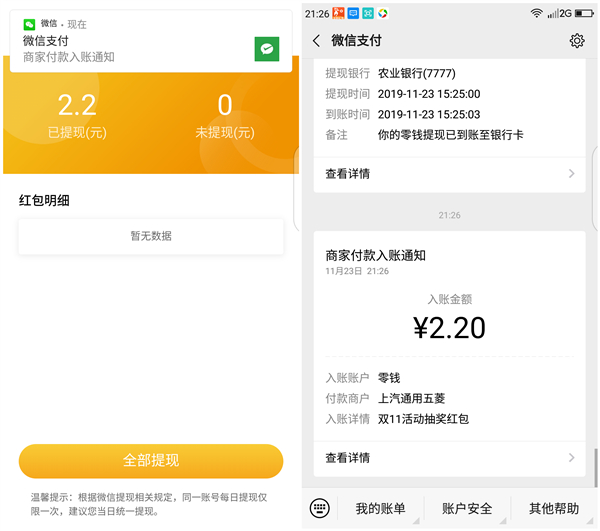Screen dimensions: 600x531
Task: Tap the chat scrollbar on the right edge
Action: [595, 468]
